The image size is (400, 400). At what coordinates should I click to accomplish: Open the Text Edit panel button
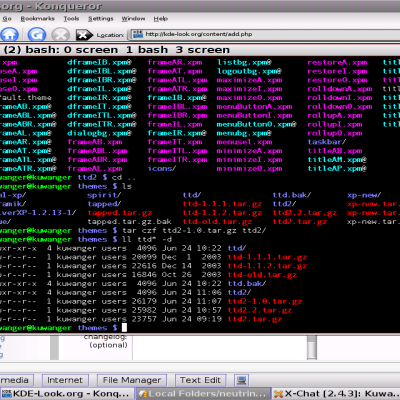pos(200,380)
